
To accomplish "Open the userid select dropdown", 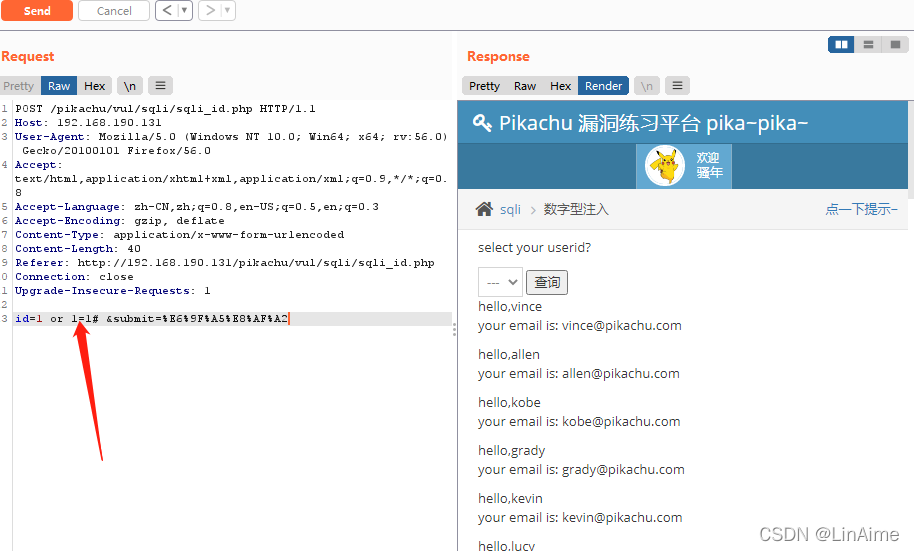I will coord(500,282).
